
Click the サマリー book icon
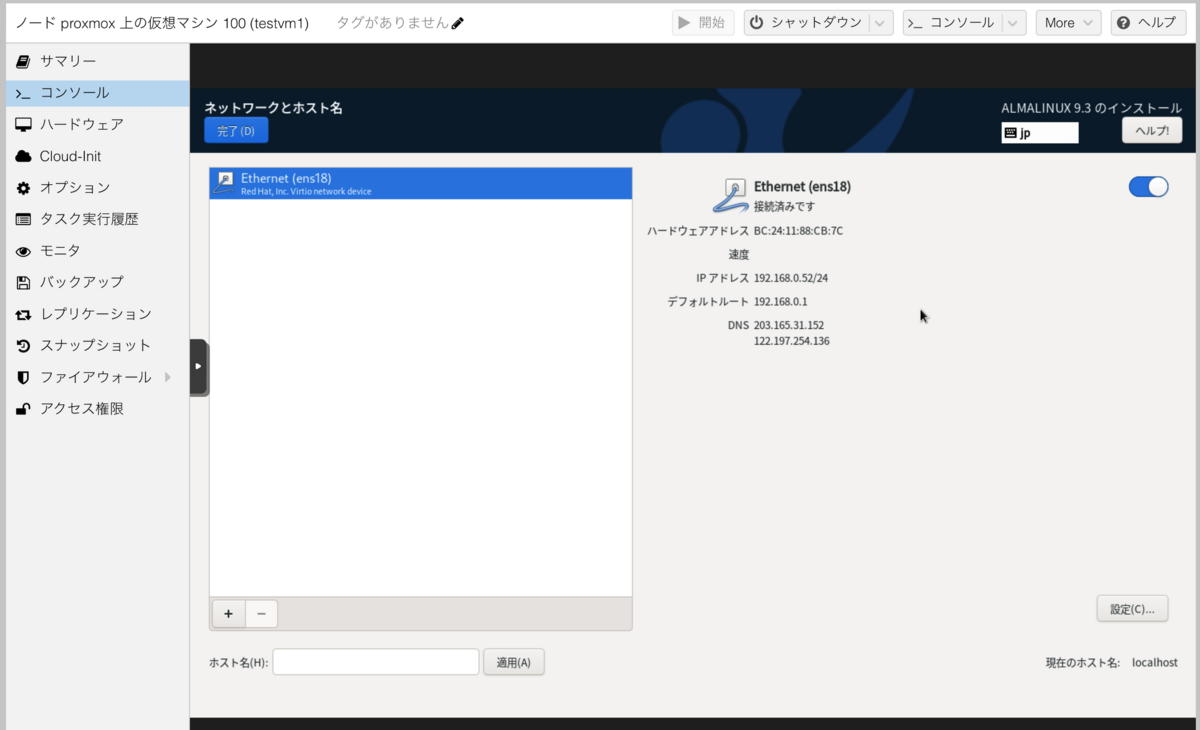coord(23,61)
